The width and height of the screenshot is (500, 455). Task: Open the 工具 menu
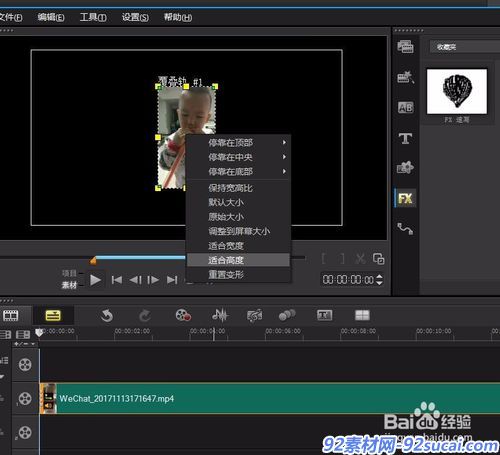pos(93,17)
